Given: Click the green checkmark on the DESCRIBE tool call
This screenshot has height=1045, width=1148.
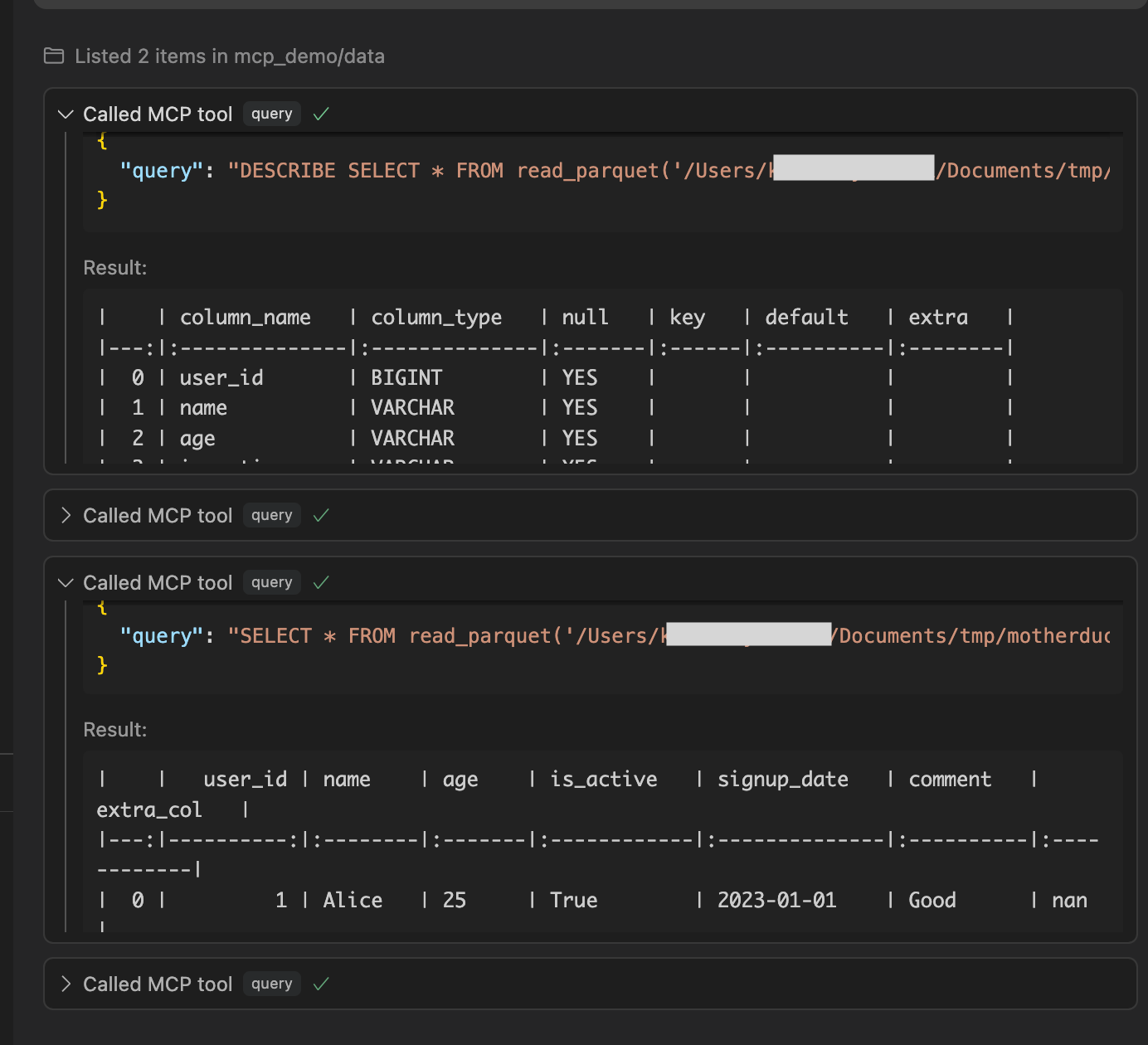Looking at the screenshot, I should pyautogui.click(x=322, y=114).
